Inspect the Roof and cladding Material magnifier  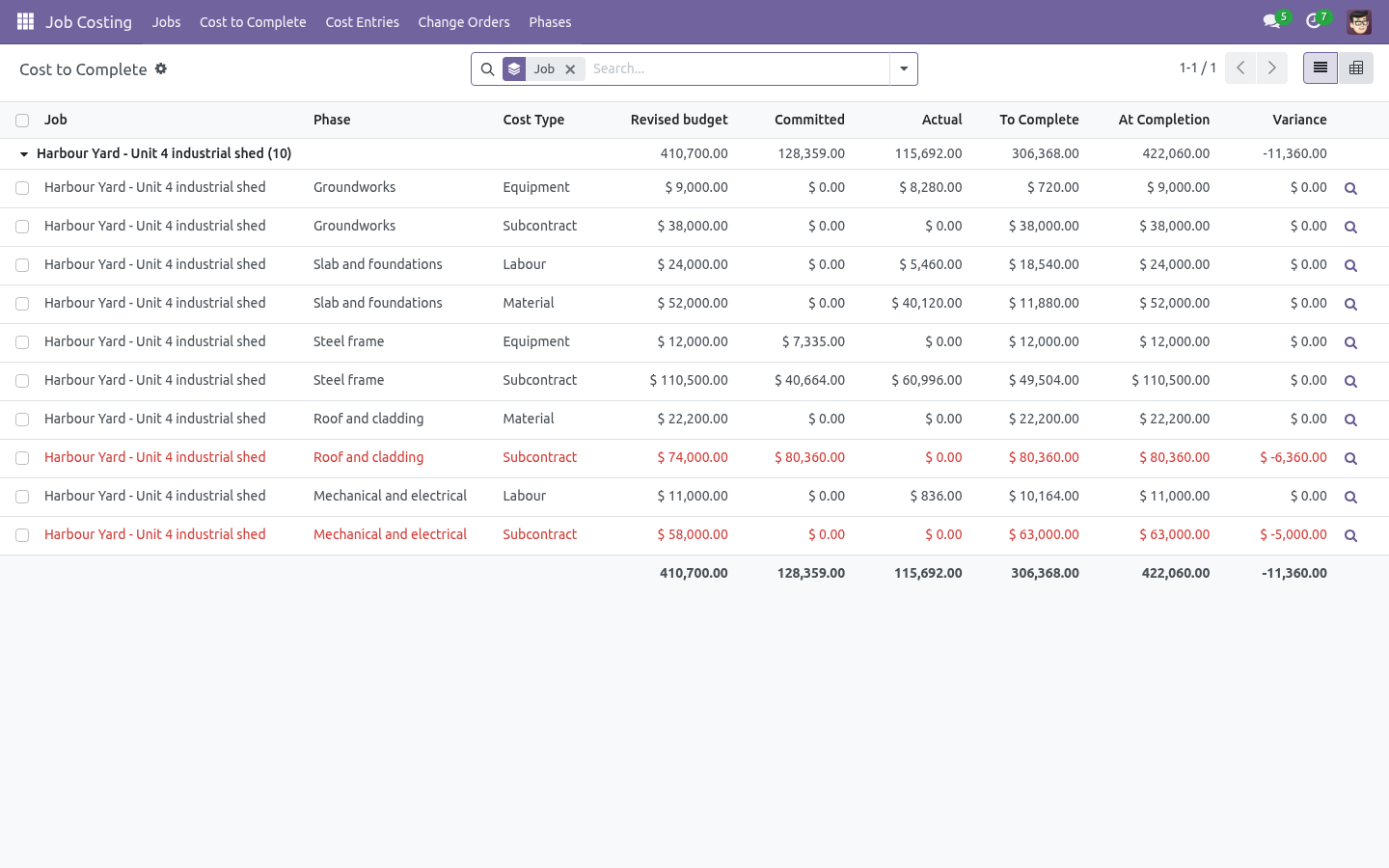click(x=1350, y=420)
